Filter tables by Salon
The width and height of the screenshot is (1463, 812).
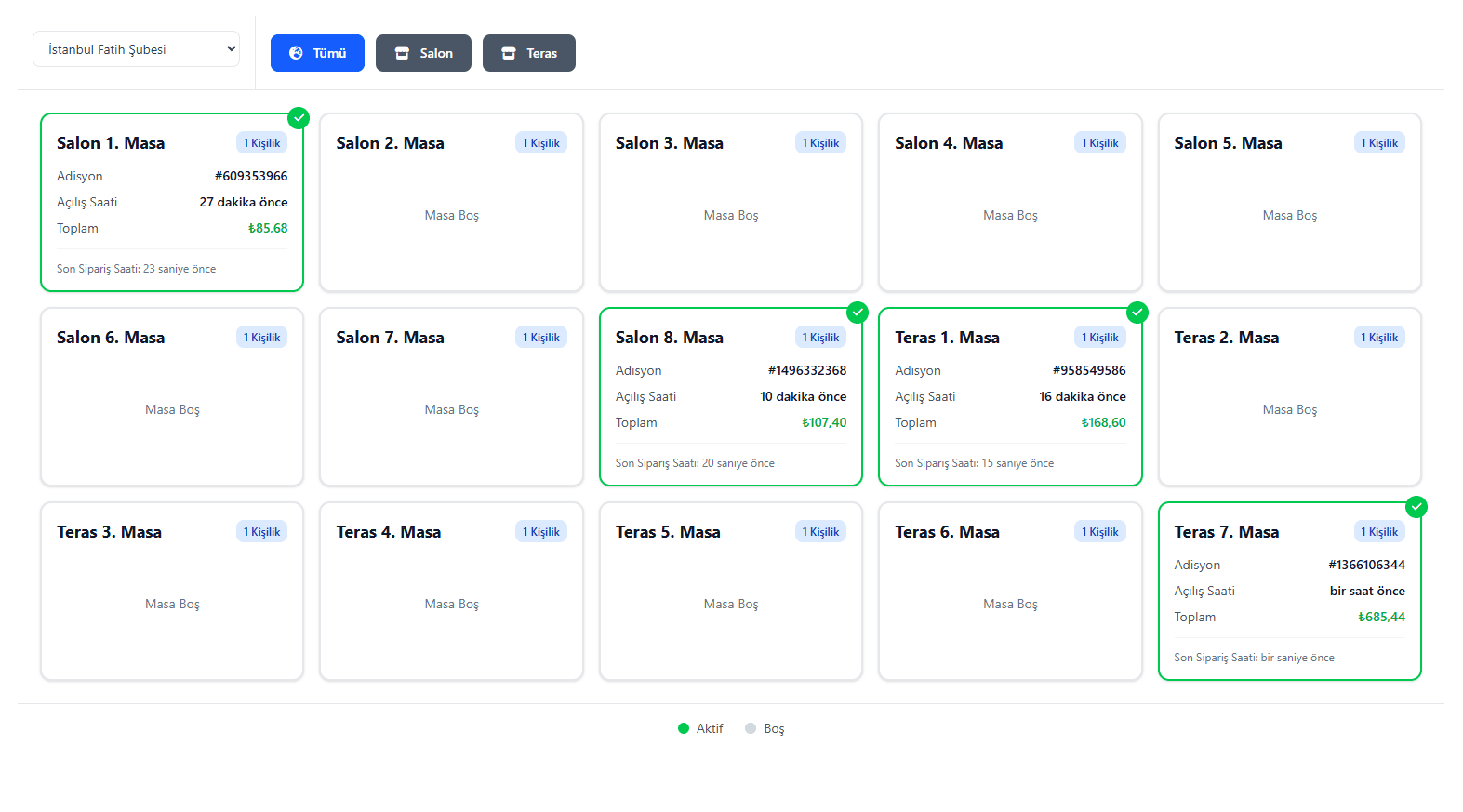tap(423, 53)
